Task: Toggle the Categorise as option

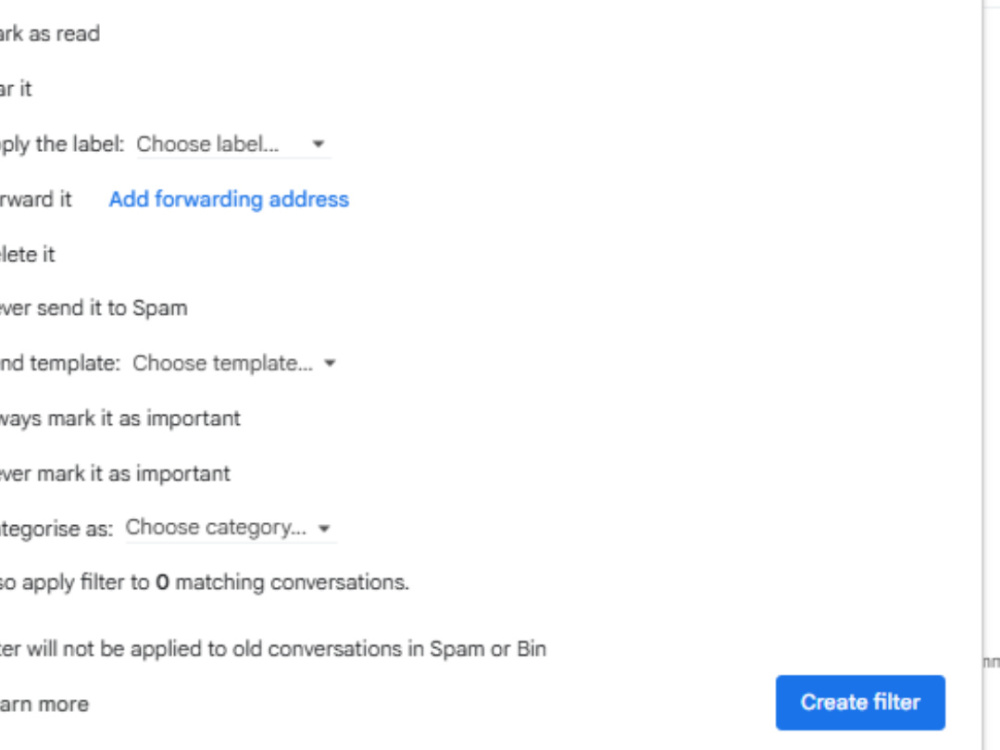Action: coord(56,529)
